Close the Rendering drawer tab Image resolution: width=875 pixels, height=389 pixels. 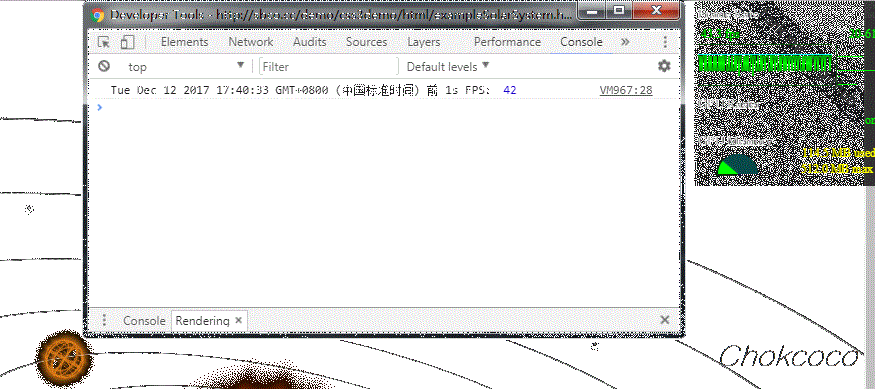click(x=238, y=320)
